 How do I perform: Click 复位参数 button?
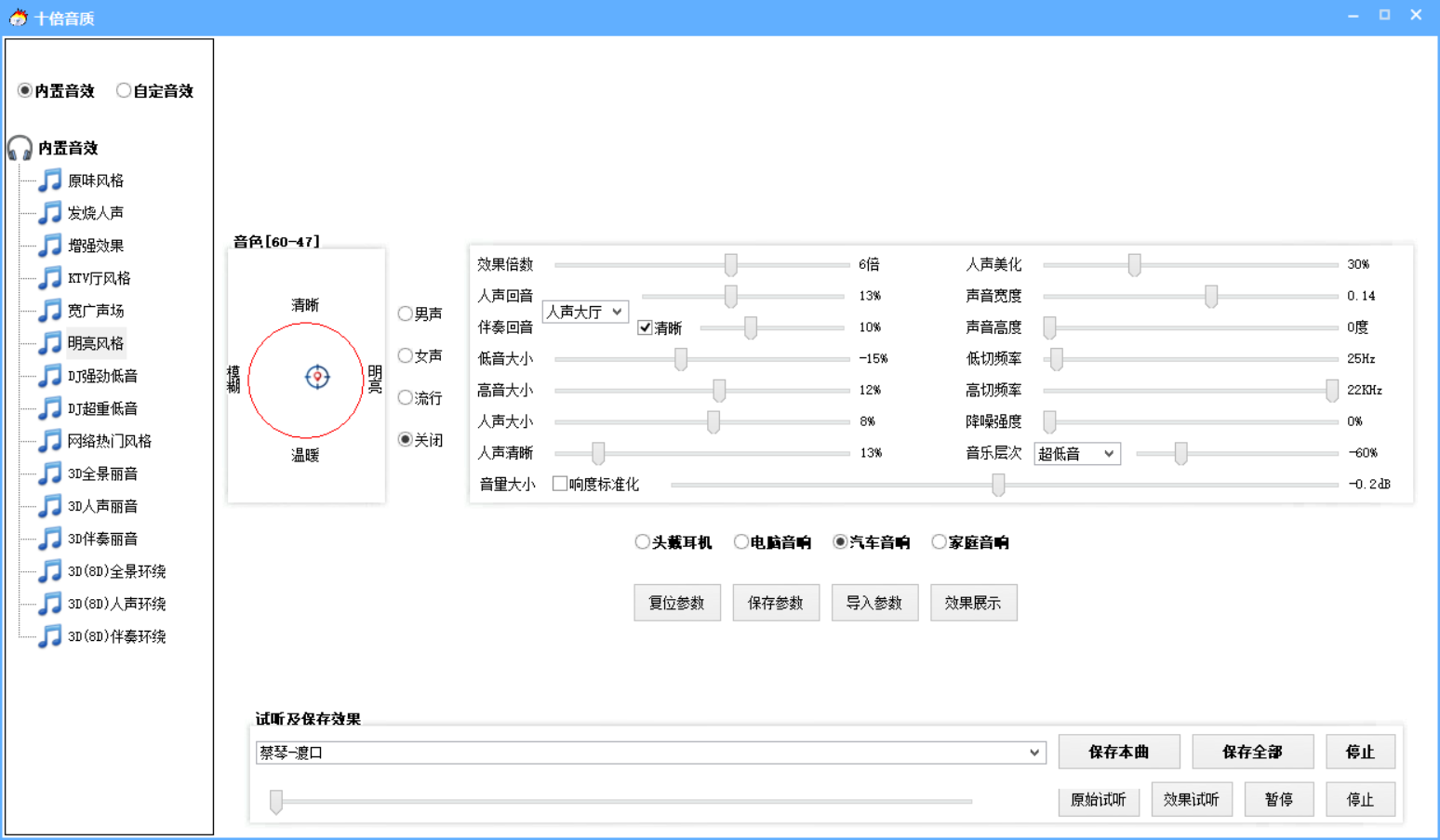click(677, 603)
